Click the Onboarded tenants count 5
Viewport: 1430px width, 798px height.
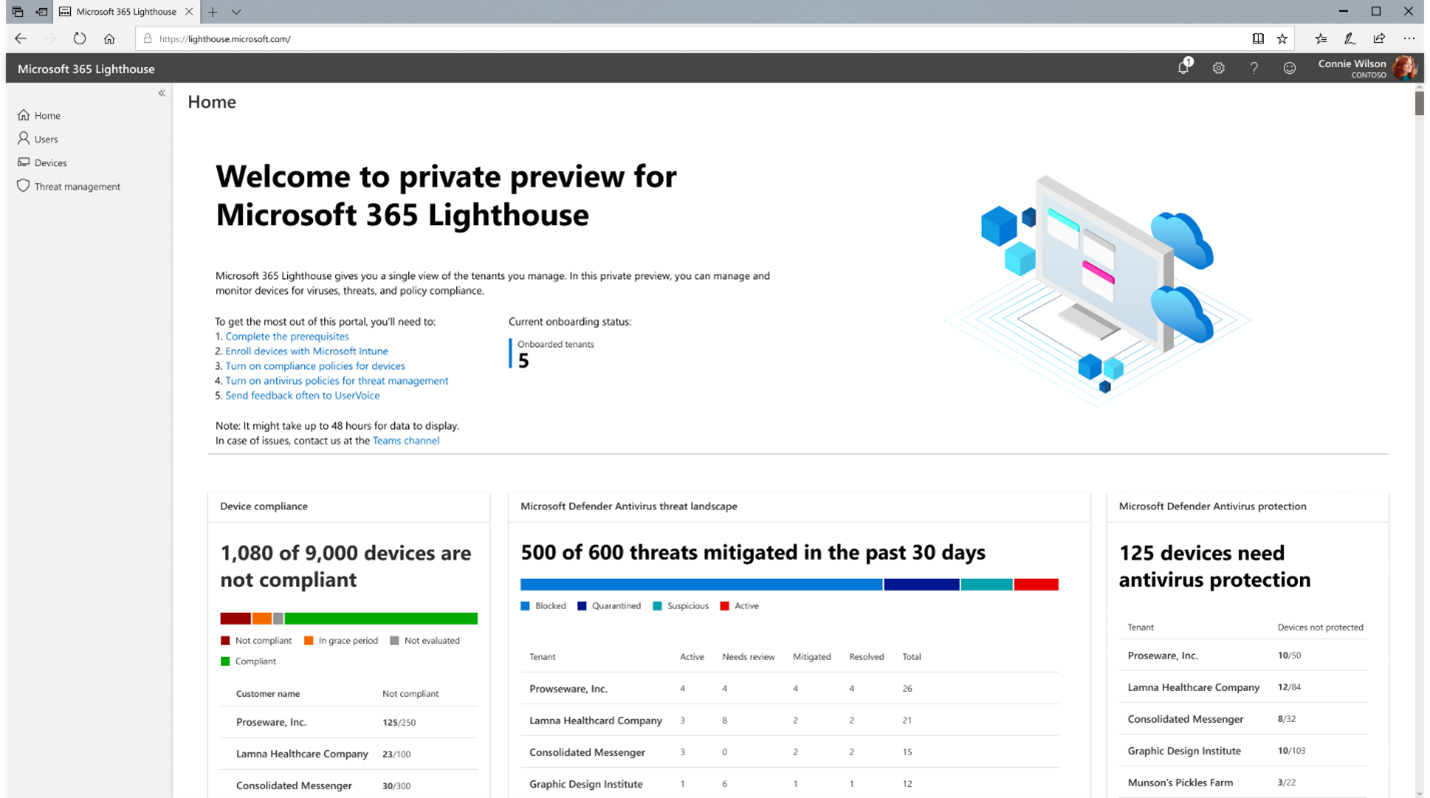point(523,361)
